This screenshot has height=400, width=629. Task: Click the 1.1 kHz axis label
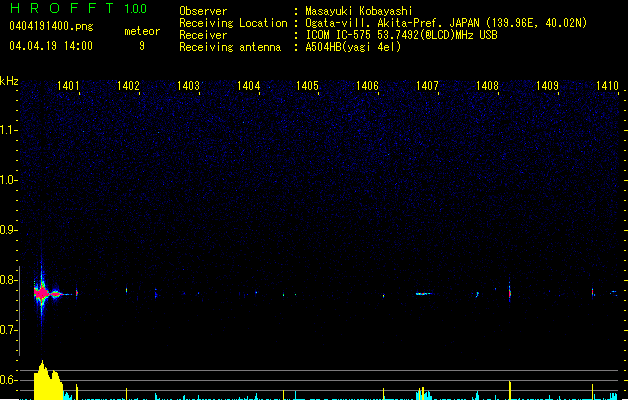[7, 130]
